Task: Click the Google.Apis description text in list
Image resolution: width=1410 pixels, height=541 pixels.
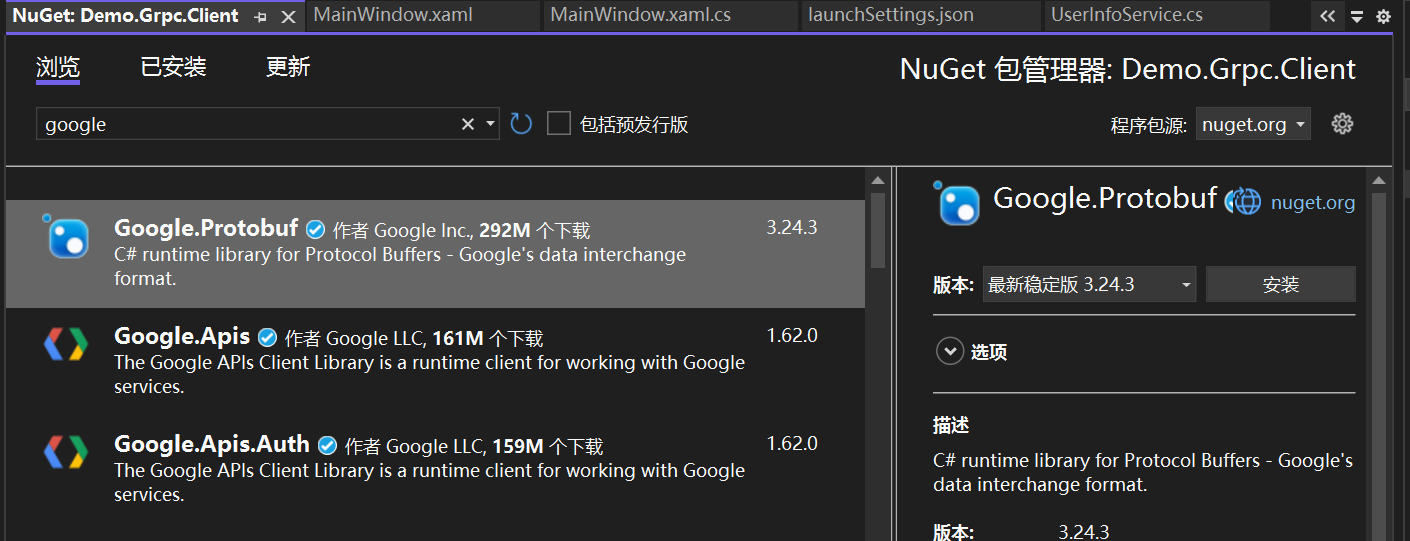Action: tap(429, 374)
